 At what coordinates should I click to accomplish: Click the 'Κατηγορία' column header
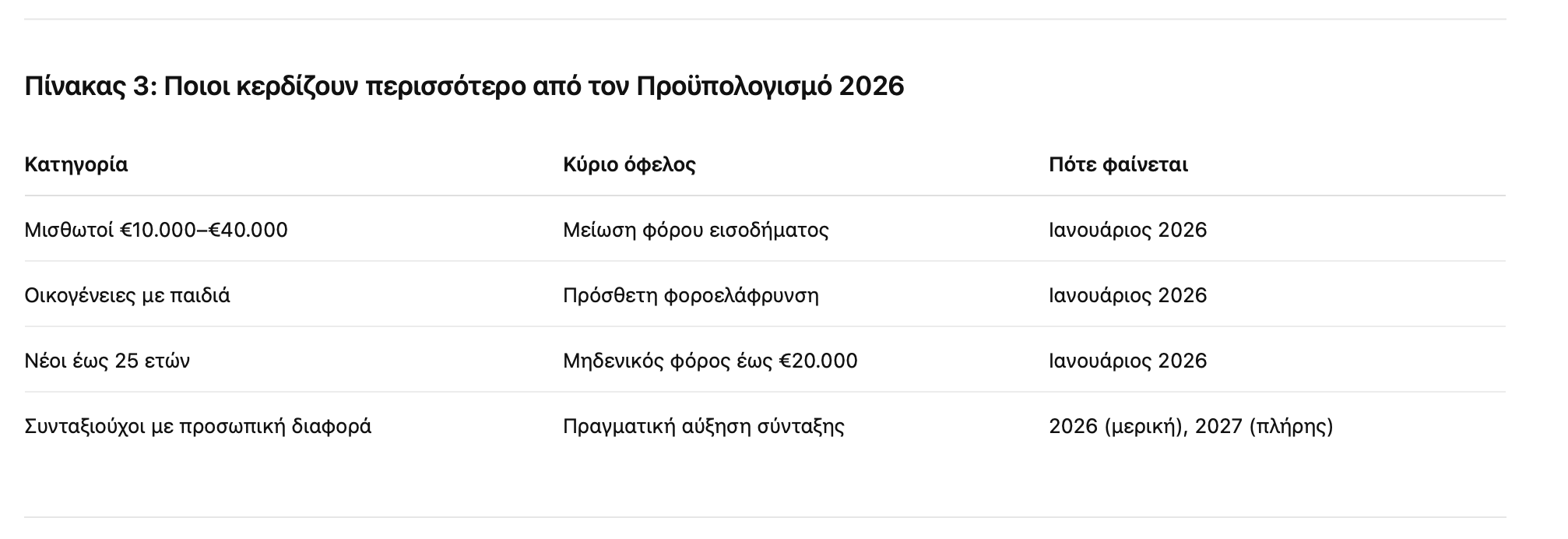(x=76, y=164)
